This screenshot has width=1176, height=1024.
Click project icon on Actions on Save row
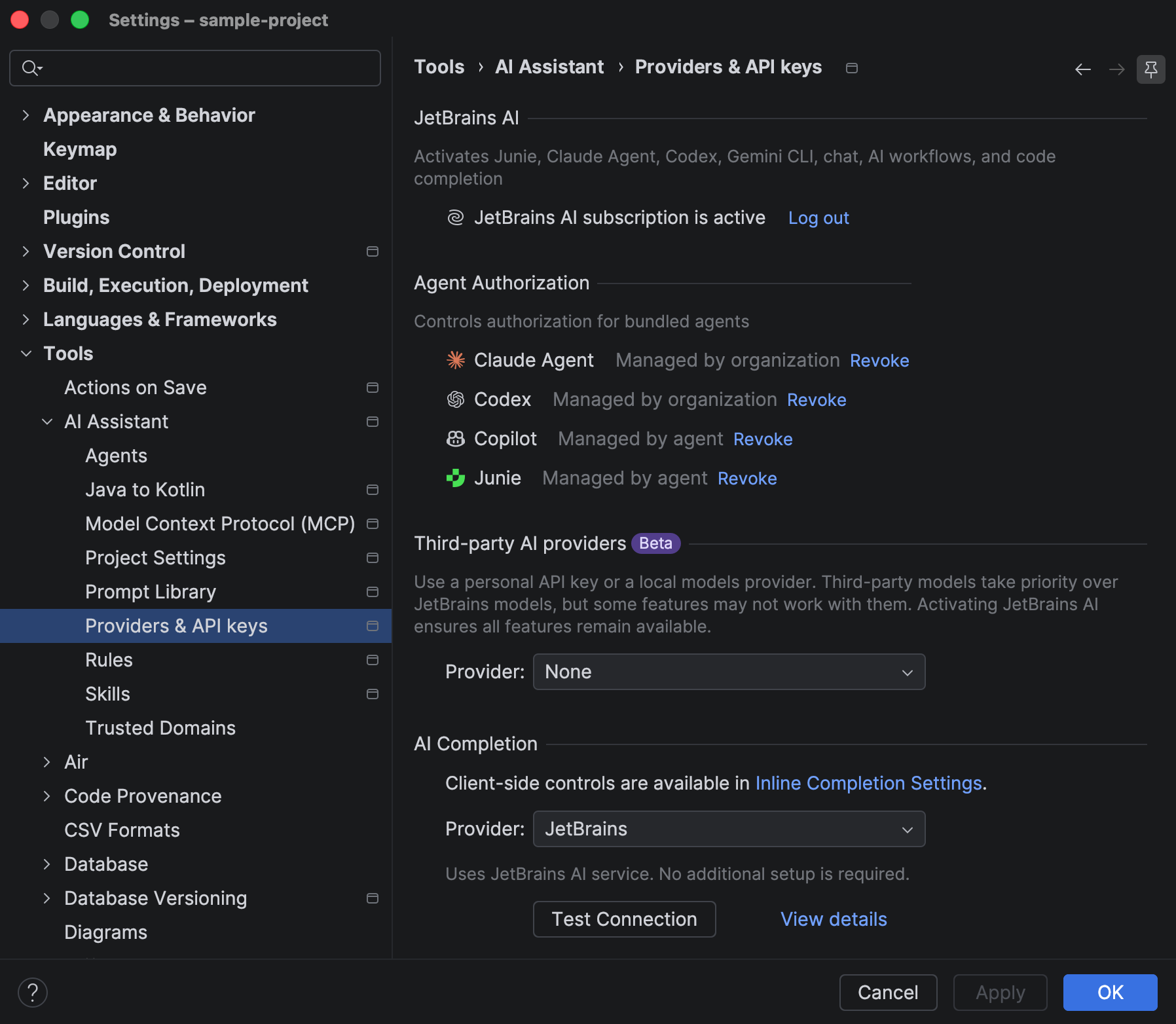[x=373, y=388]
